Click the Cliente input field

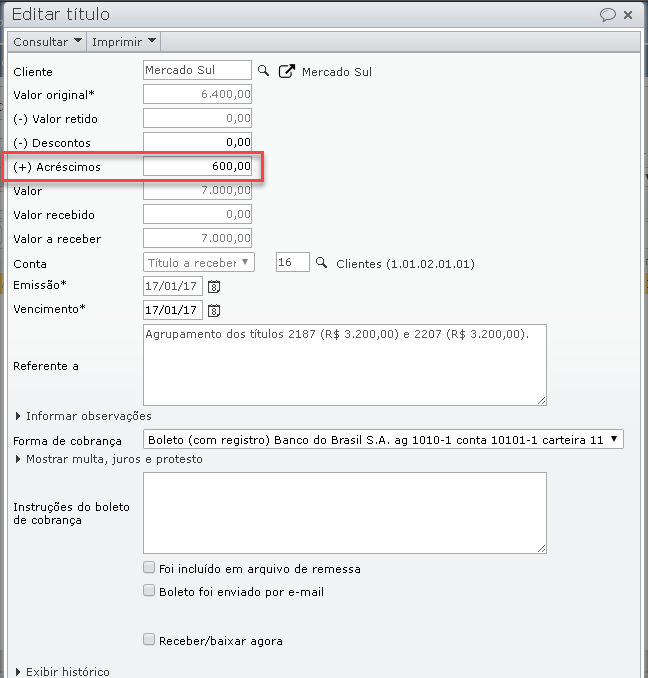click(x=197, y=70)
